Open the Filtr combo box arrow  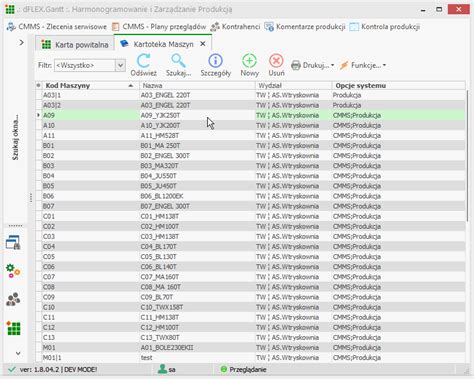[x=120, y=65]
